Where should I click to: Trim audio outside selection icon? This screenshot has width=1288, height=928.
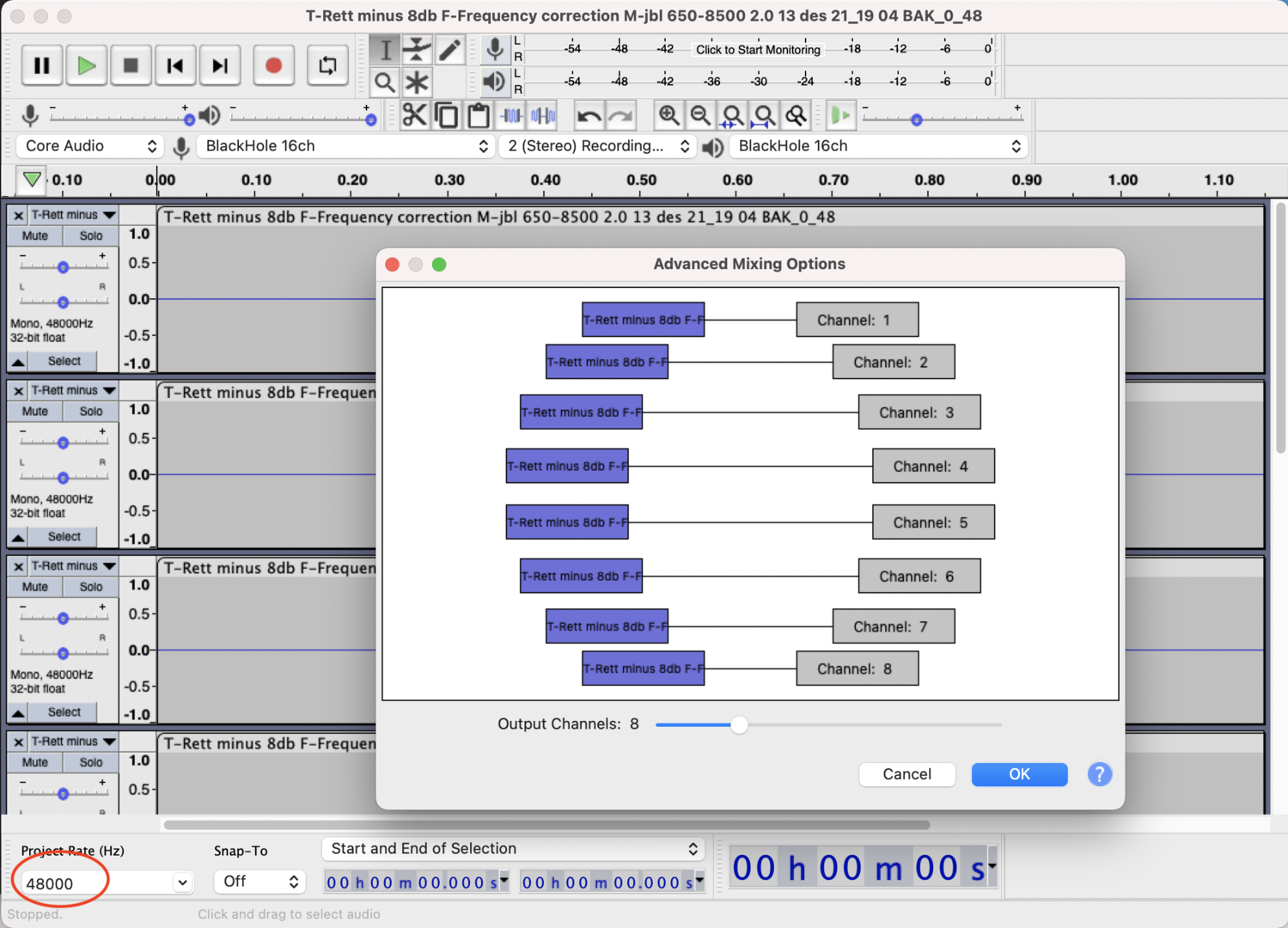pyautogui.click(x=511, y=115)
